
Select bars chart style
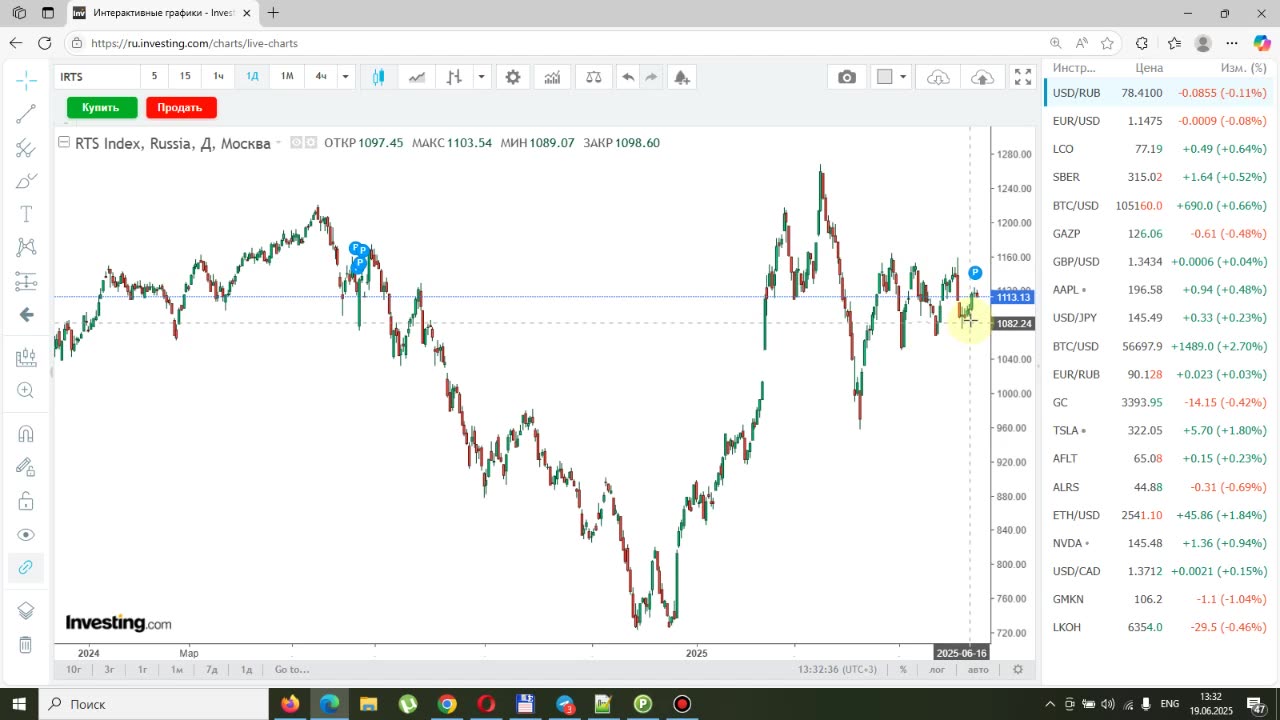click(454, 77)
